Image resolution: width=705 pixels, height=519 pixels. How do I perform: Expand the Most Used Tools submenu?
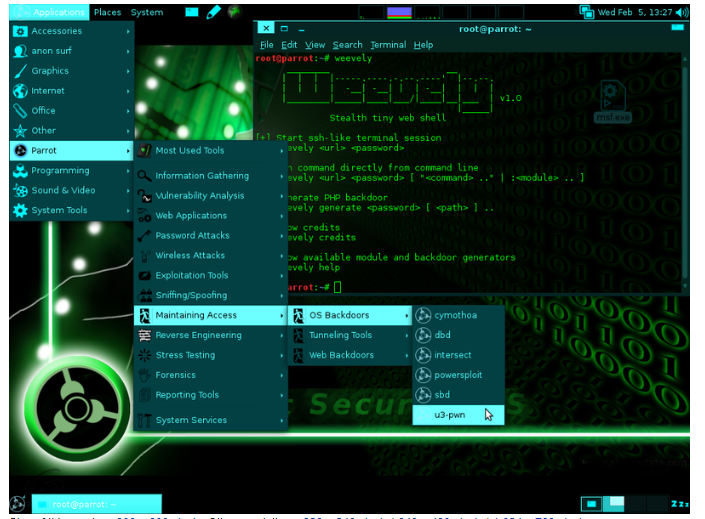pos(211,151)
